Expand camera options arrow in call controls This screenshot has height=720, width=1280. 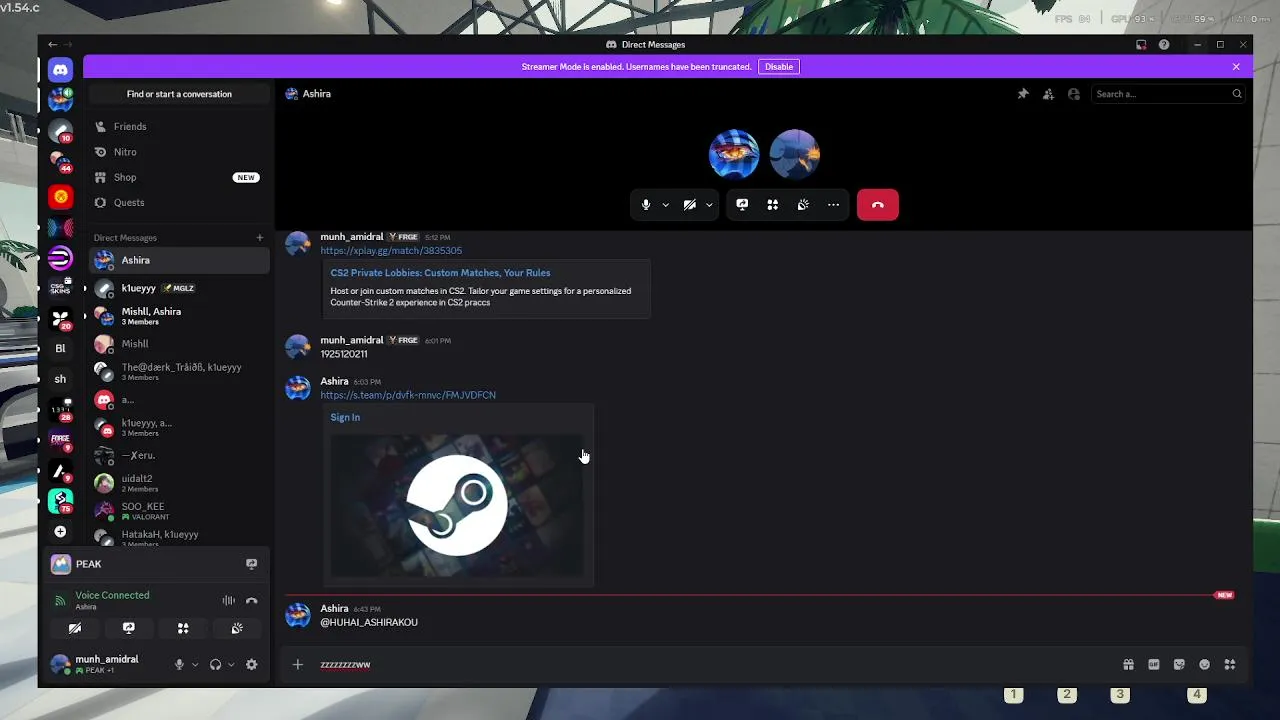(709, 205)
